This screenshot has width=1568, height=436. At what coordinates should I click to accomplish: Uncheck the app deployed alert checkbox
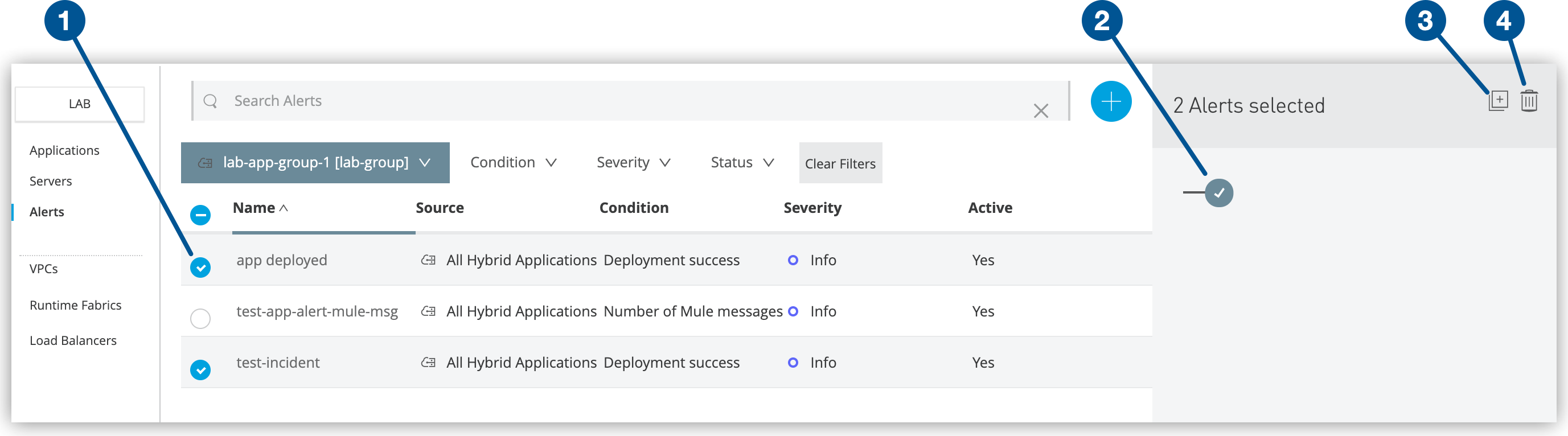click(200, 267)
